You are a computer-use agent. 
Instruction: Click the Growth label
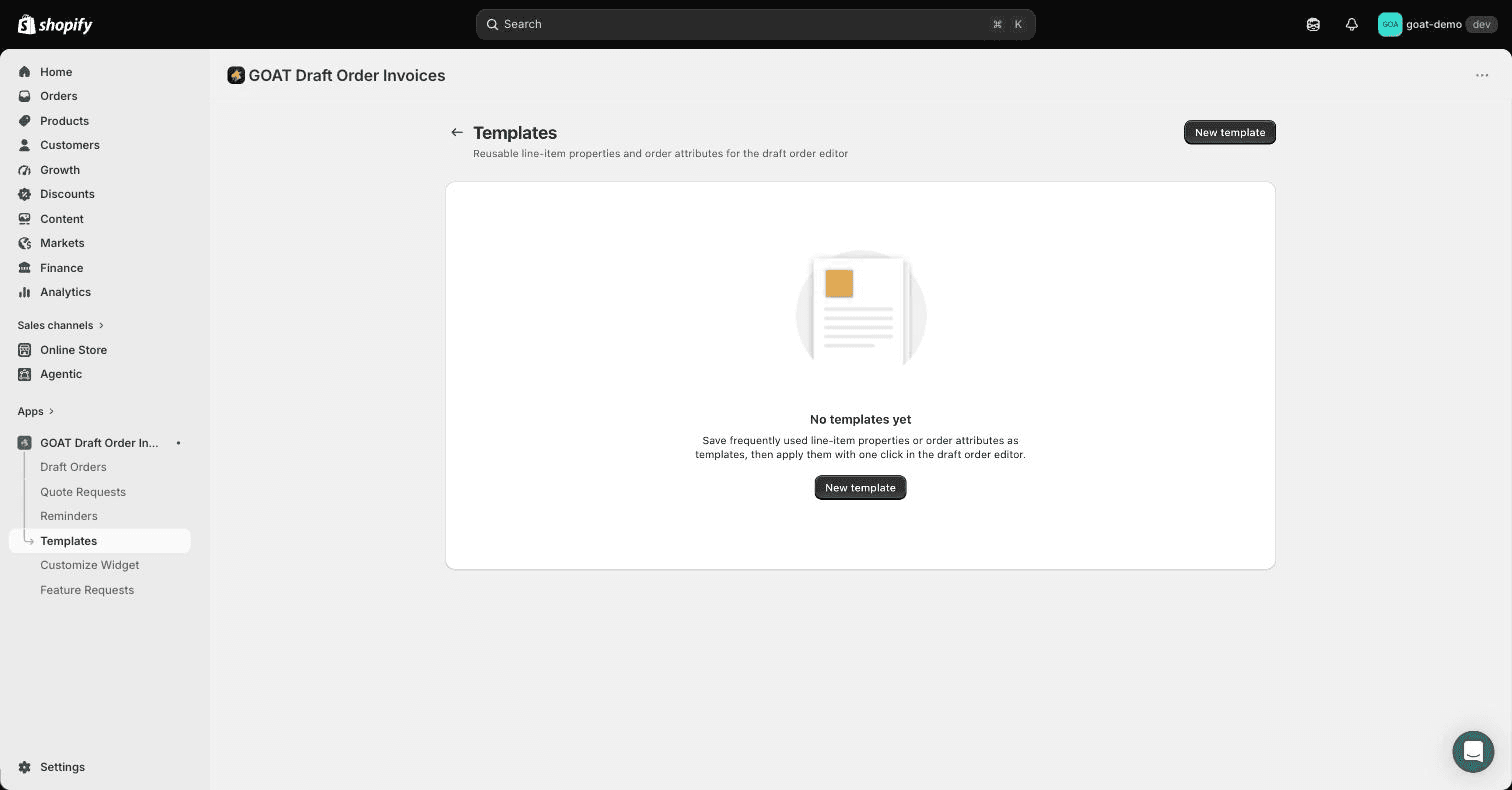60,170
